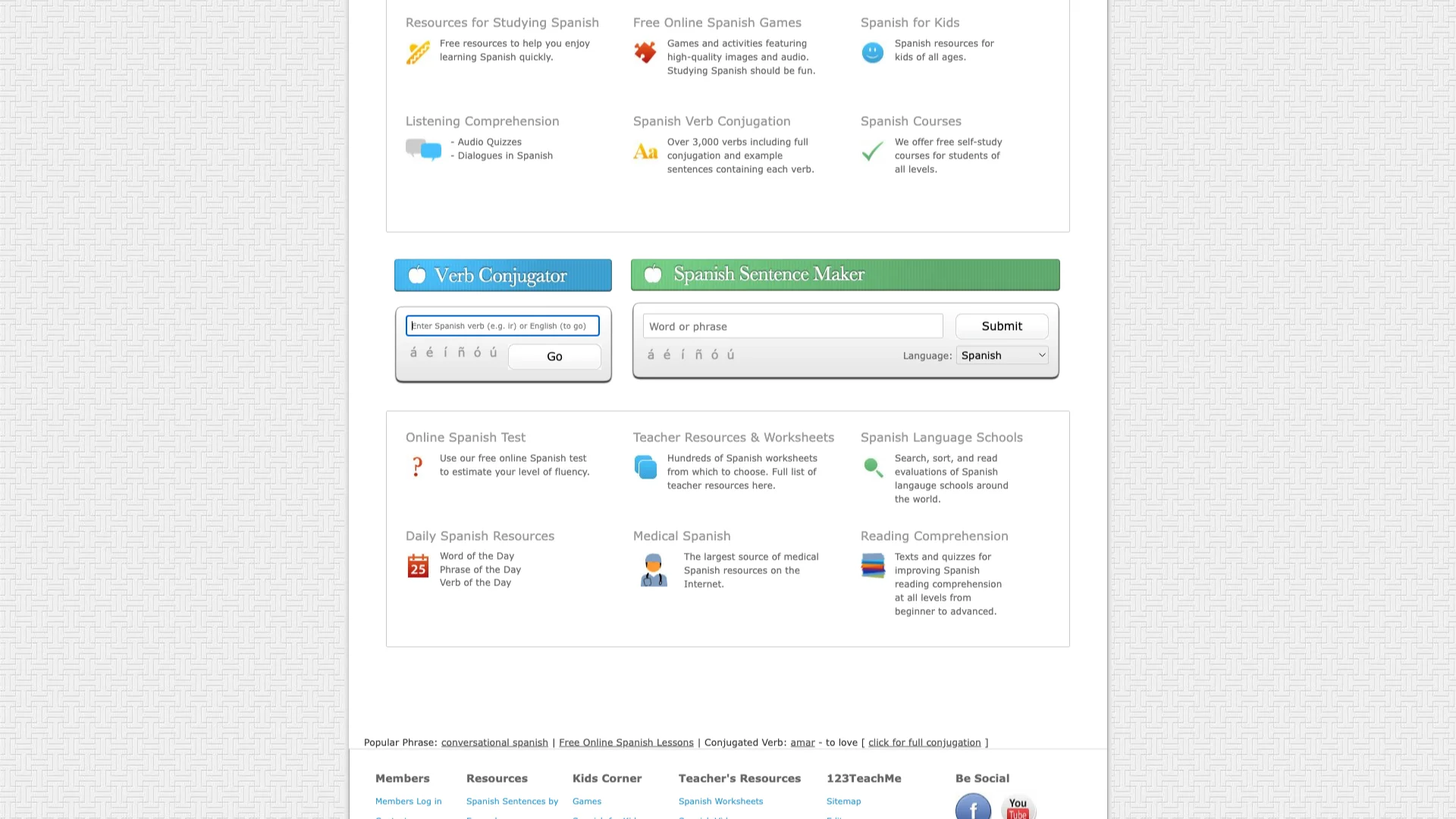
Task: Click the Go button in Verb Conjugator
Action: [554, 356]
